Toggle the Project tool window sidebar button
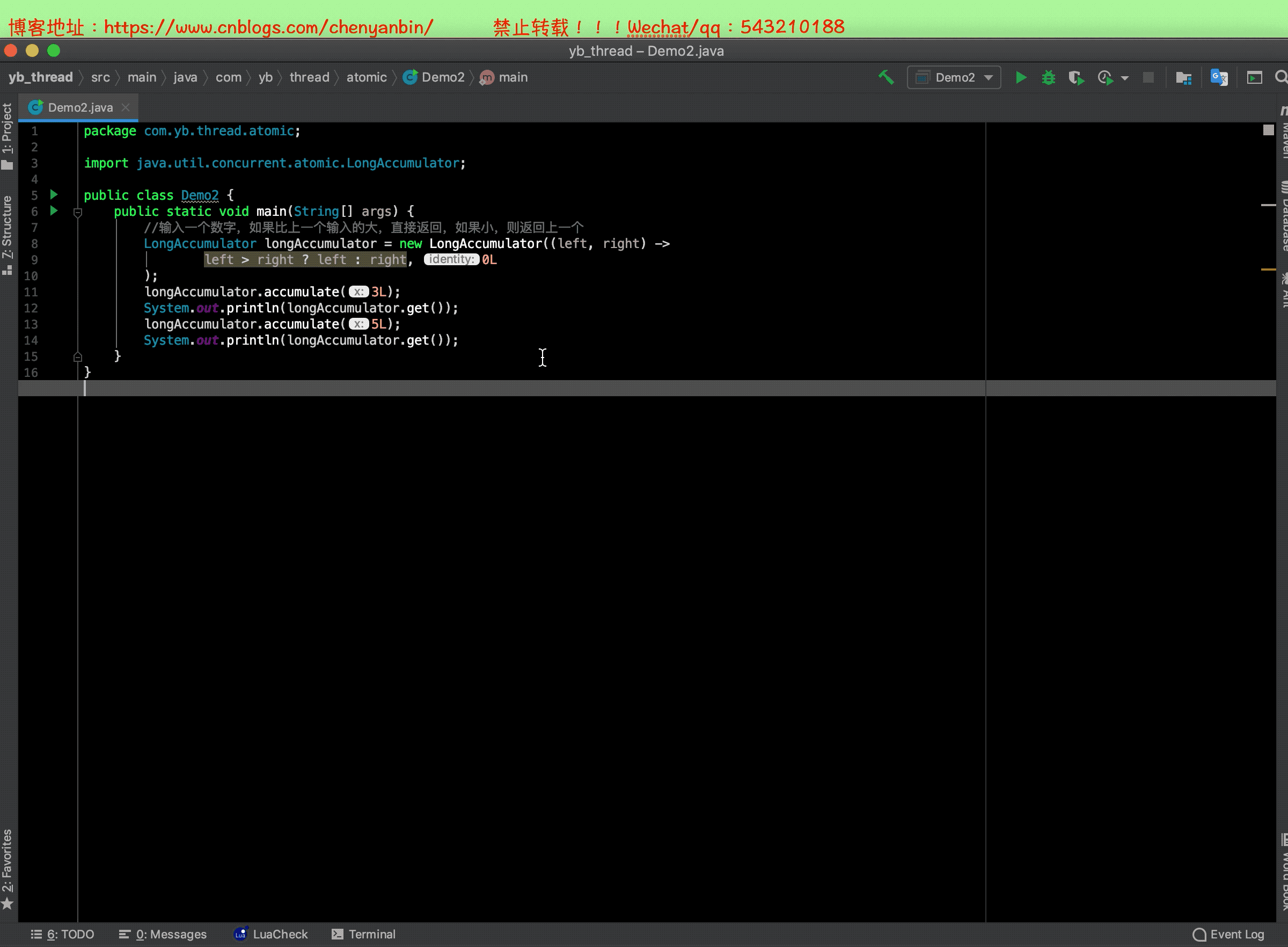The height and width of the screenshot is (947, 1288). (8, 136)
